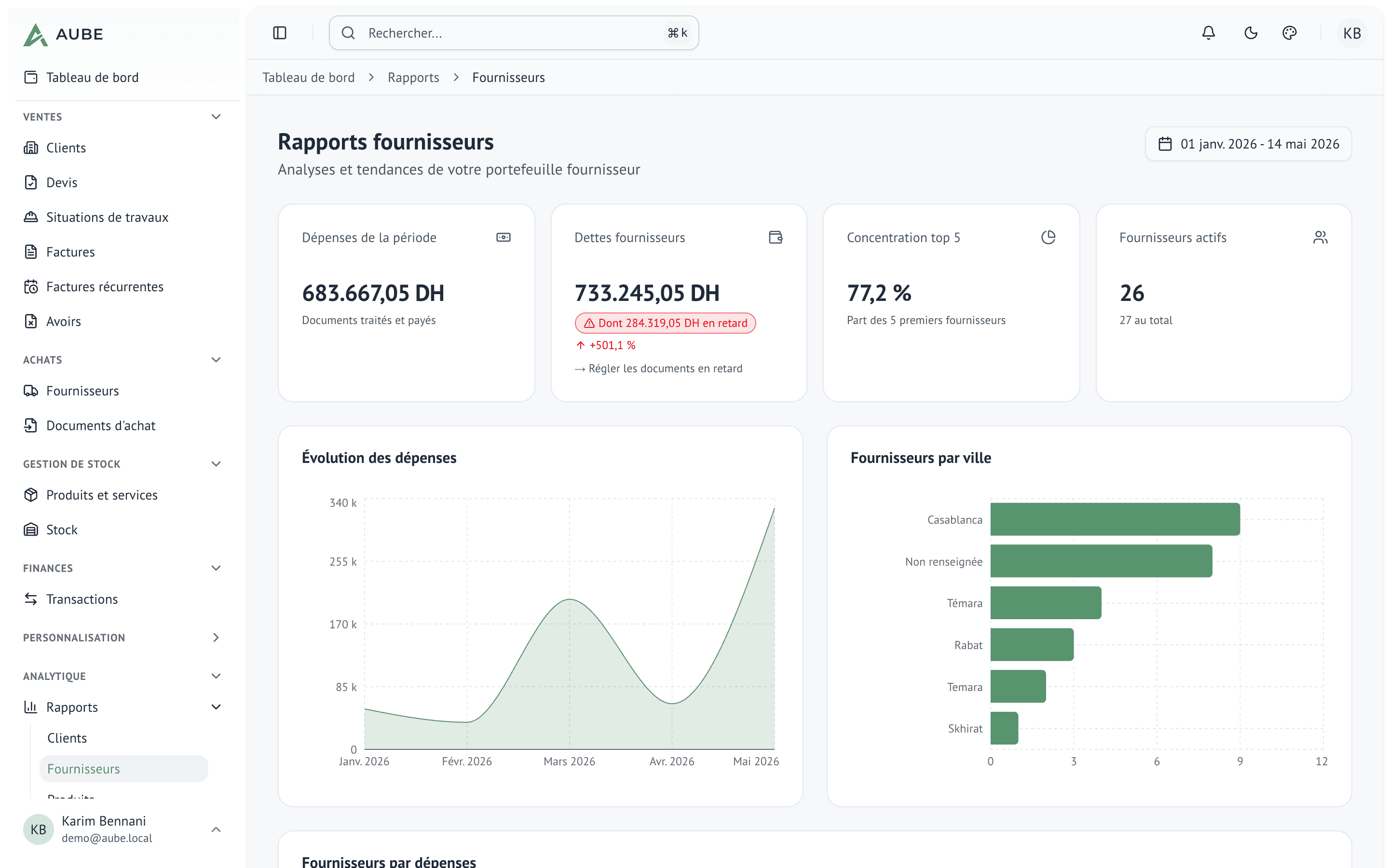Click wallet icon on Dettes fournisseurs card
Screen dimensions: 1389x868
pos(776,237)
